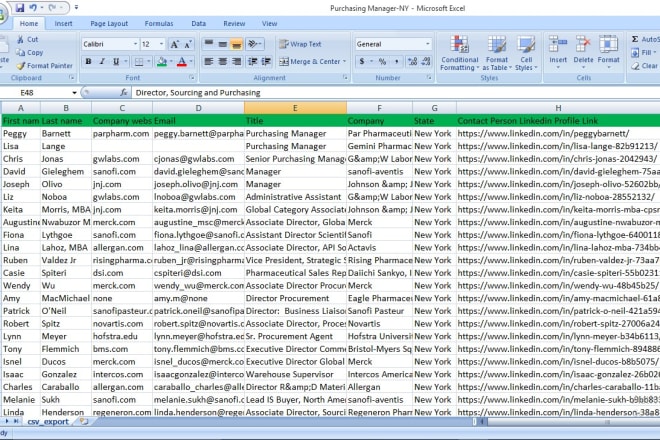Click the Increase Decimal icon
The image size is (660, 440).
412,61
